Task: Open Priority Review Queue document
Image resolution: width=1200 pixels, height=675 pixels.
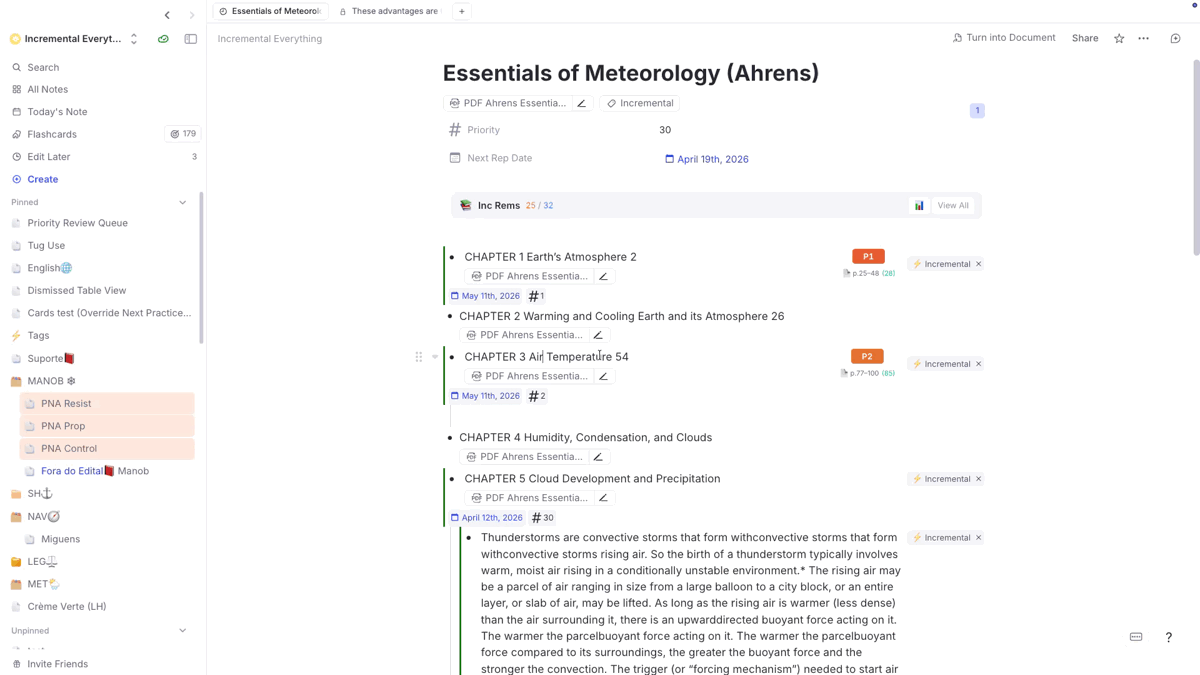Action: pyautogui.click(x=78, y=223)
